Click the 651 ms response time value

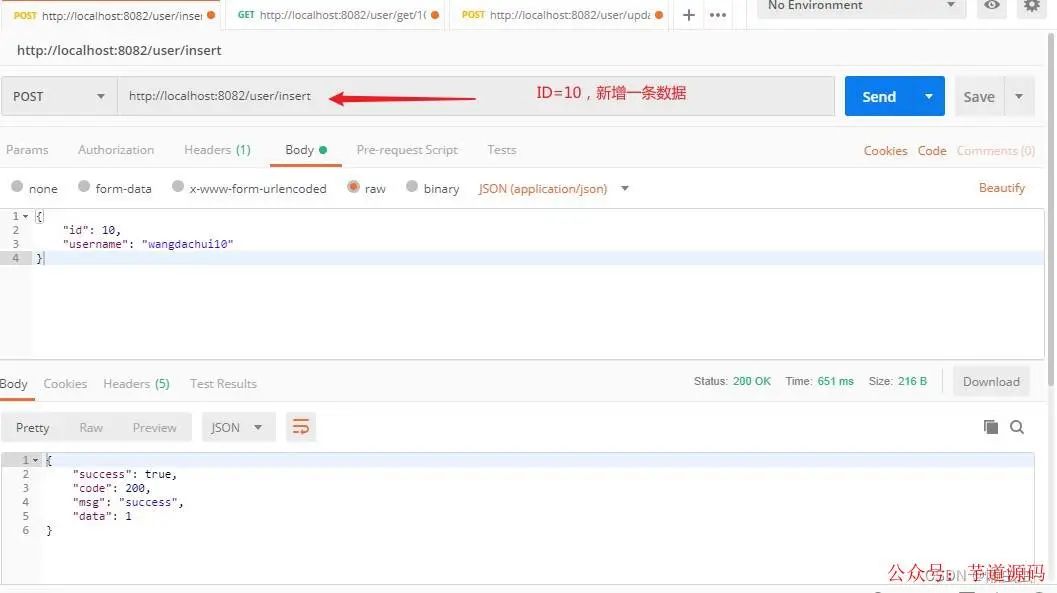coord(835,381)
